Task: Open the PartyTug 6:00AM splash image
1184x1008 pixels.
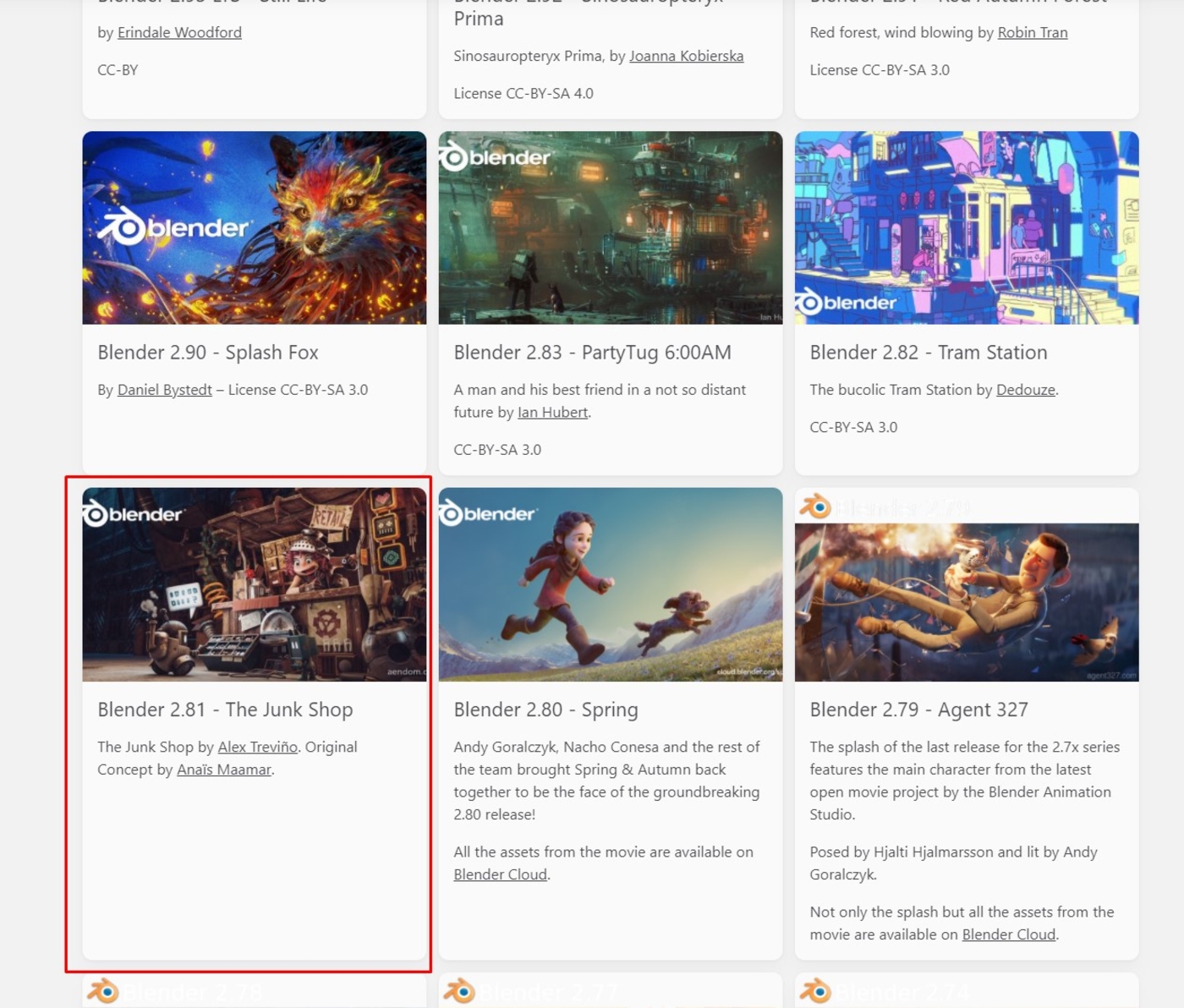Action: (x=611, y=227)
